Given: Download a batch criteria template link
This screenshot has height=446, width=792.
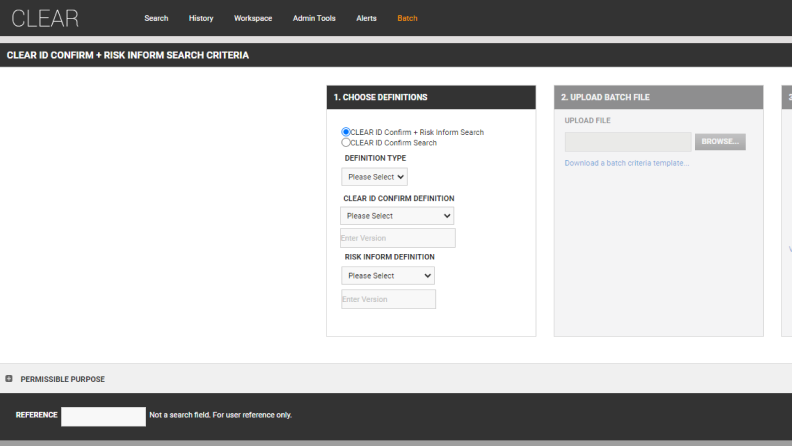Looking at the screenshot, I should coord(626,163).
